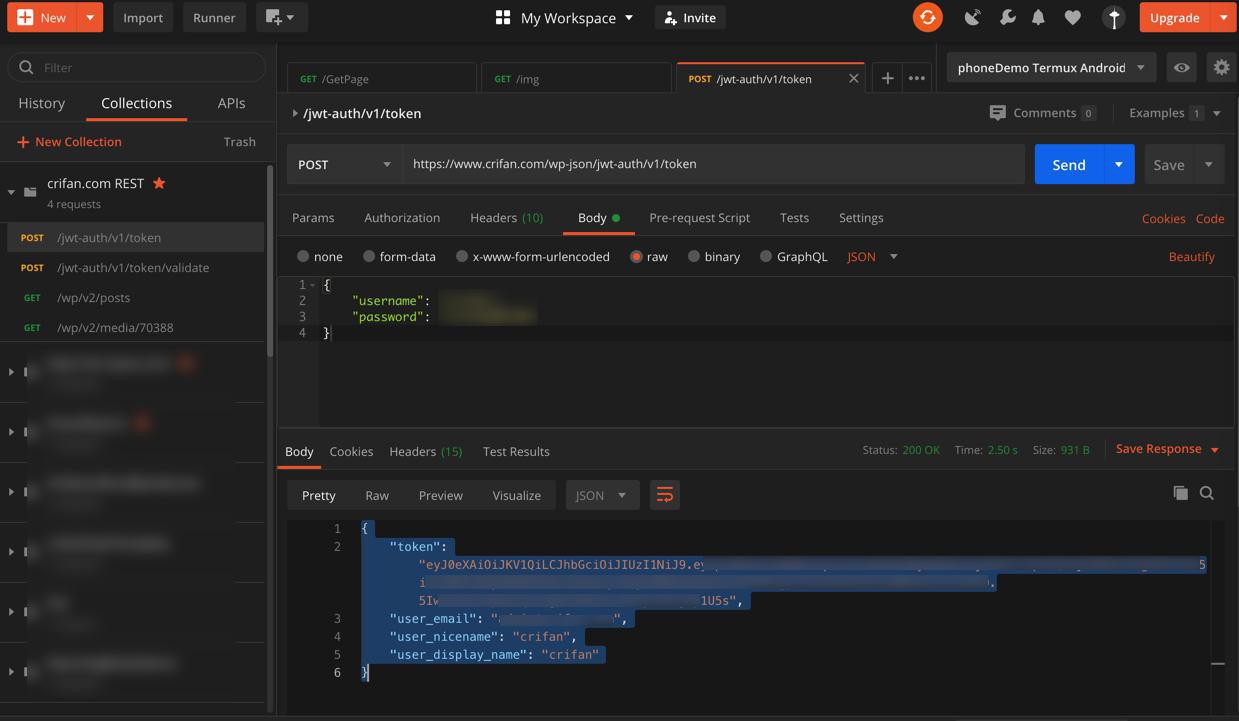The image size is (1239, 721).
Task: Open the Save button dropdown arrow
Action: [1209, 164]
